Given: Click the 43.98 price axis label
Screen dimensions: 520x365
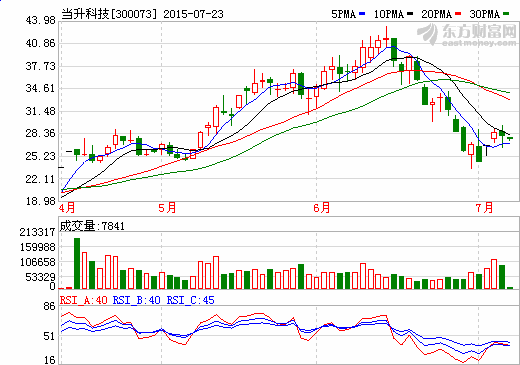Looking at the screenshot, I should coord(40,21).
